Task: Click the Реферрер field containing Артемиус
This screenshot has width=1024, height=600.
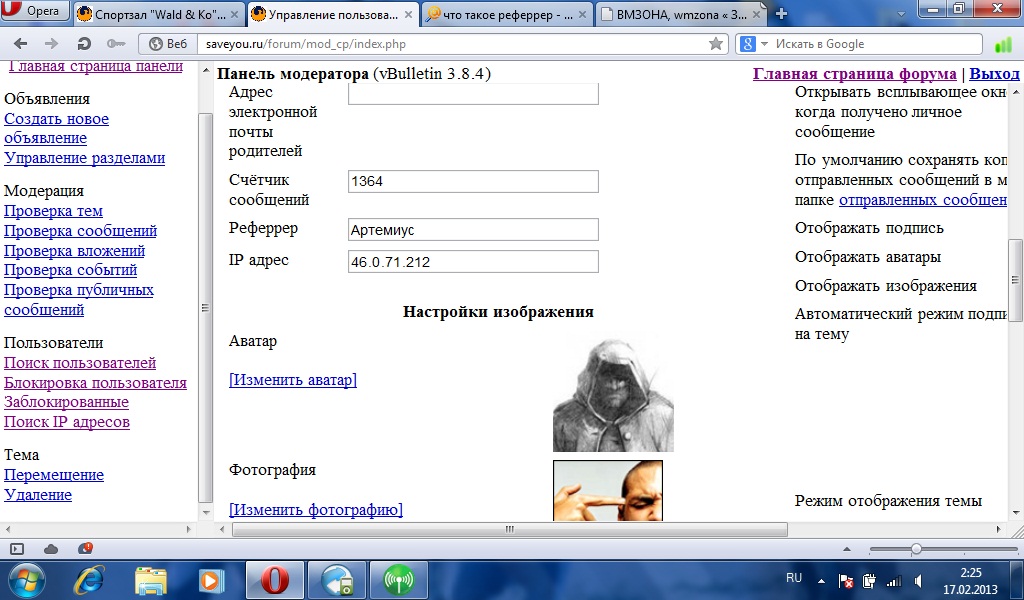Action: click(473, 230)
